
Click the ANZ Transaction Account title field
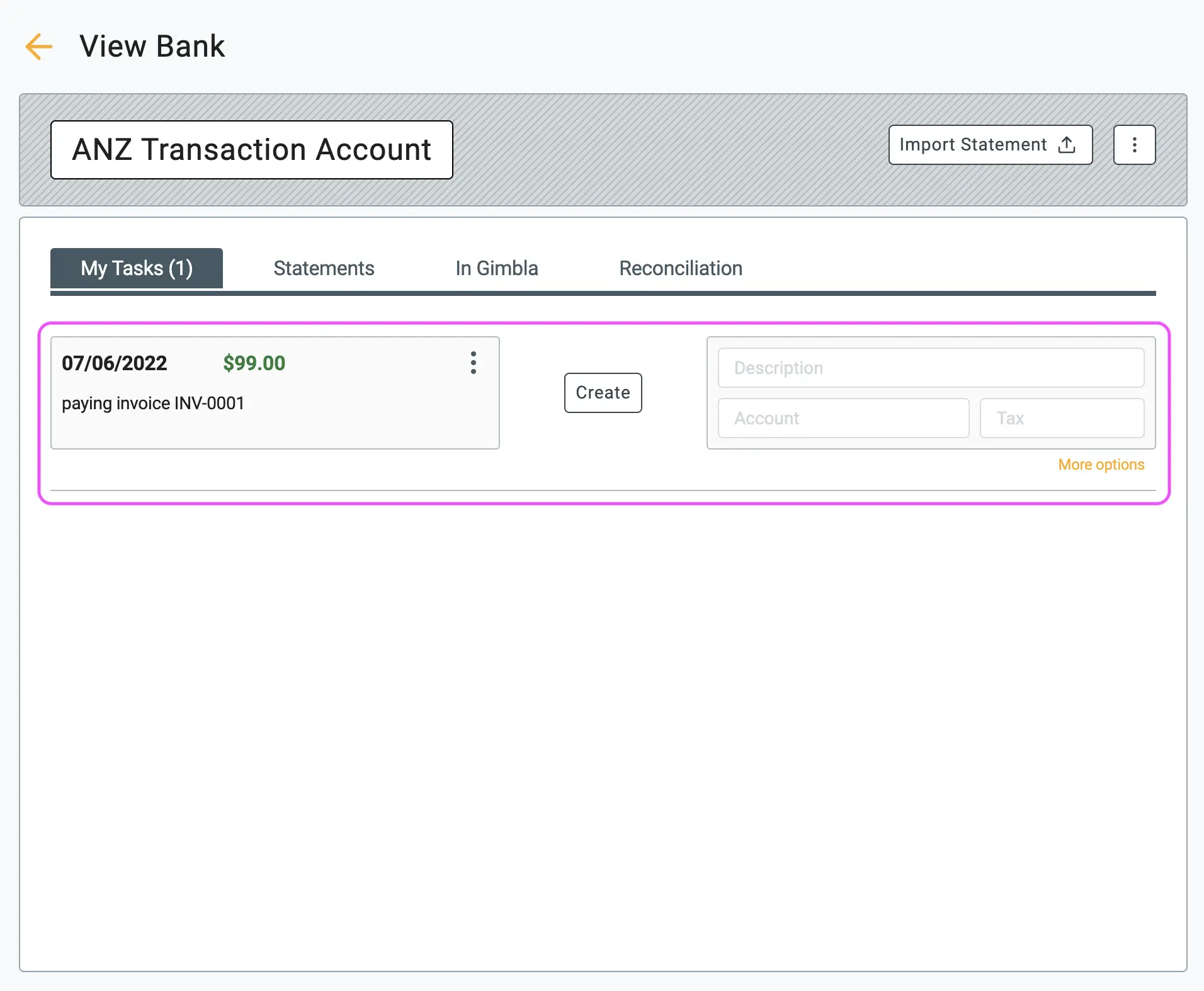tap(252, 150)
